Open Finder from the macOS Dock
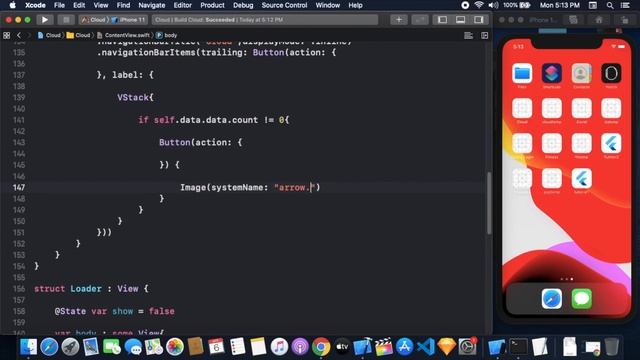Image resolution: width=640 pixels, height=360 pixels. [x=28, y=347]
